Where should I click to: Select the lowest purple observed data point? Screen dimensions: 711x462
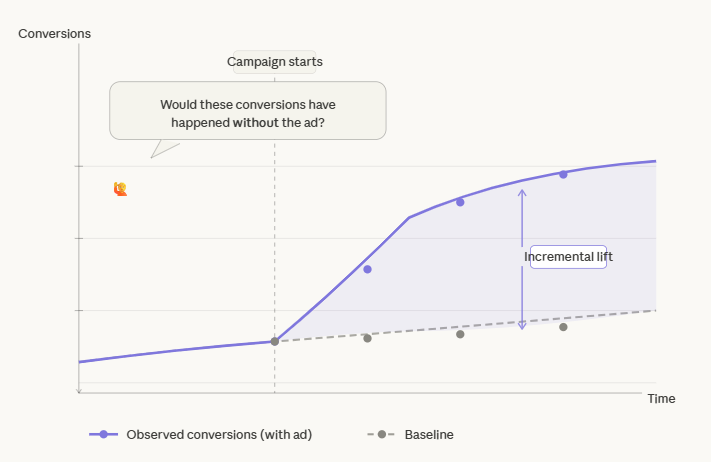point(367,269)
